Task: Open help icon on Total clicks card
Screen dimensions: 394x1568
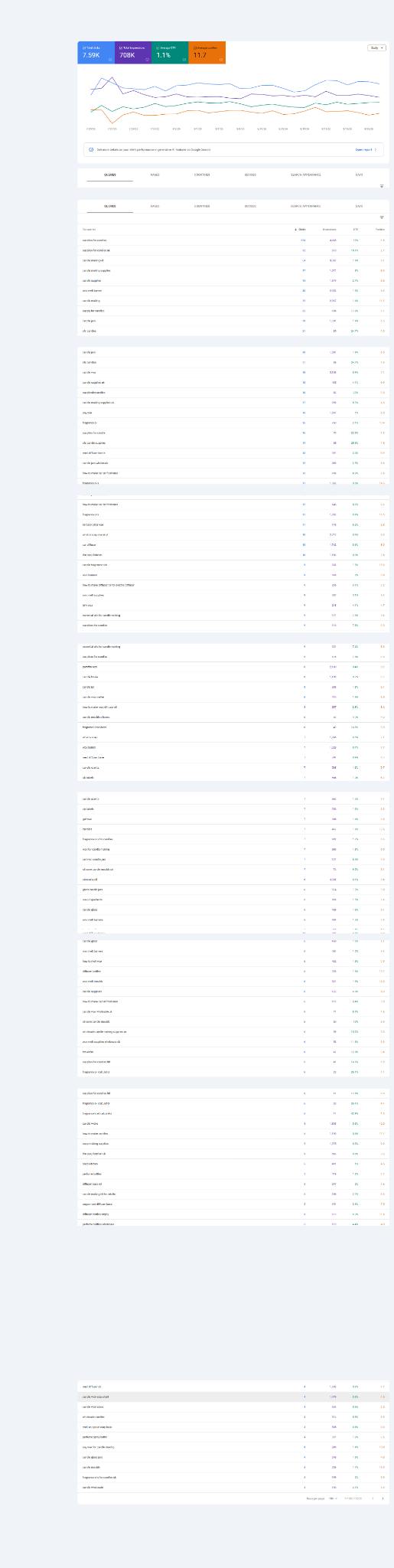Action: click(x=110, y=59)
